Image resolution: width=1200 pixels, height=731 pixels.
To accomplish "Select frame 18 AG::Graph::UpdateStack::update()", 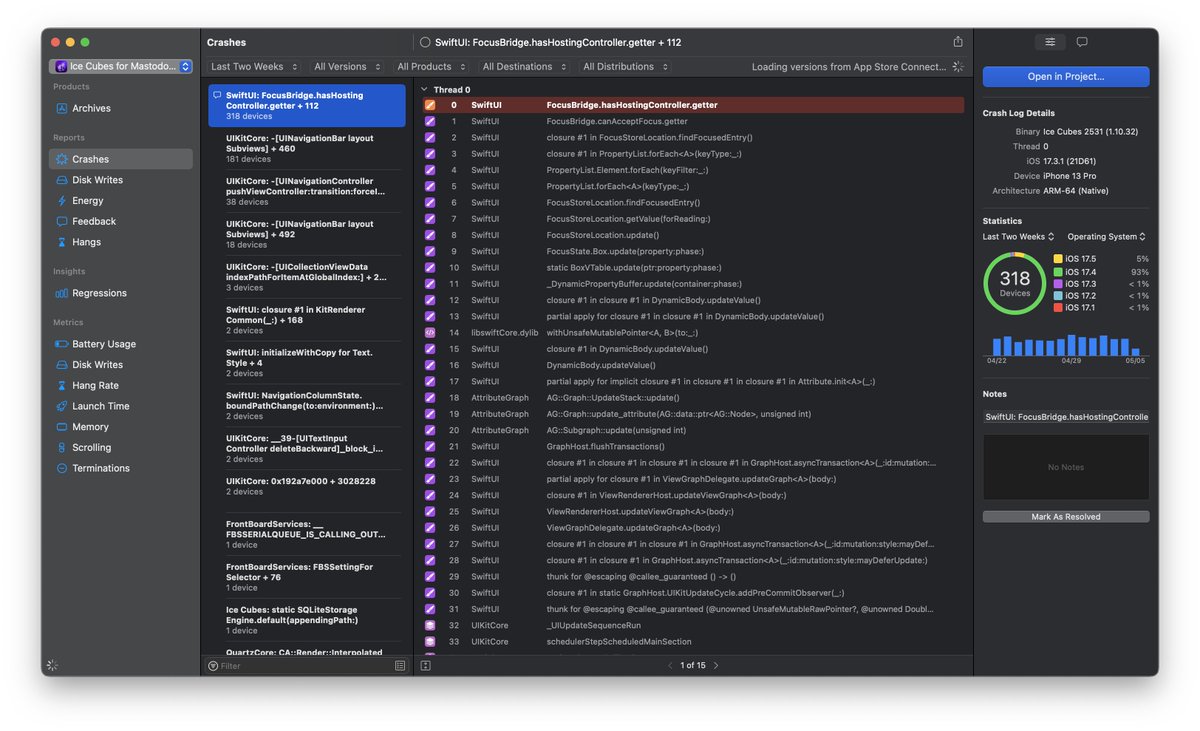I will 693,398.
